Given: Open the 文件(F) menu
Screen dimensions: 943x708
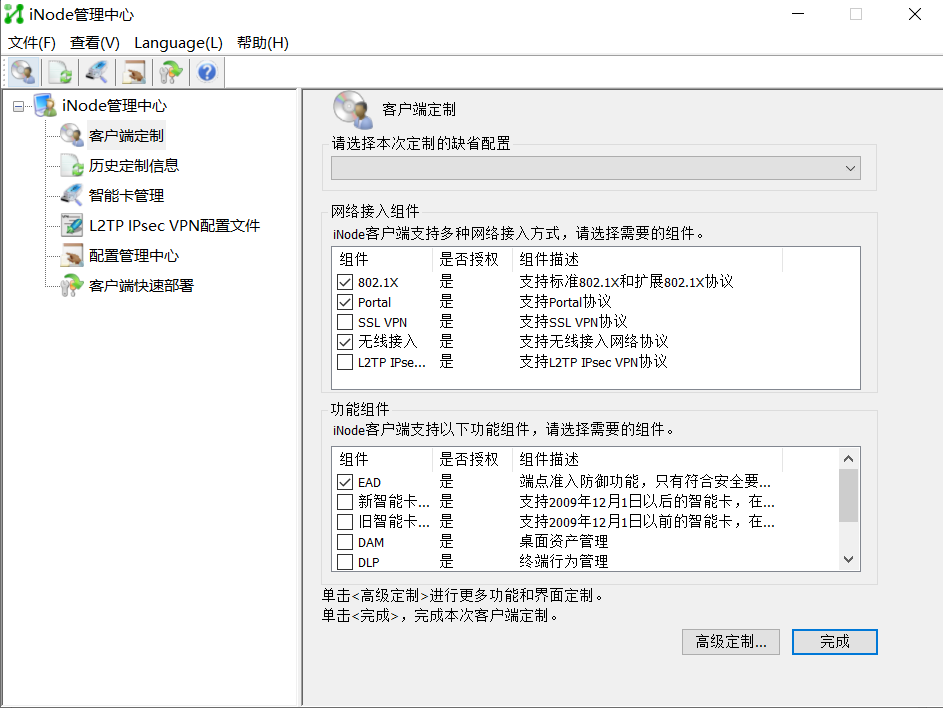Looking at the screenshot, I should pos(32,43).
